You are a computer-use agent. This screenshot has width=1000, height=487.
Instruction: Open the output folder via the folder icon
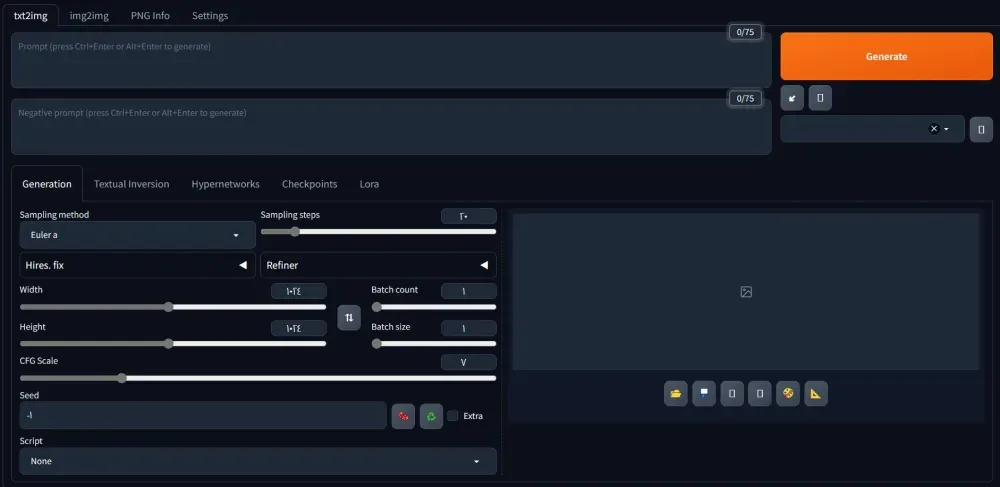click(676, 393)
